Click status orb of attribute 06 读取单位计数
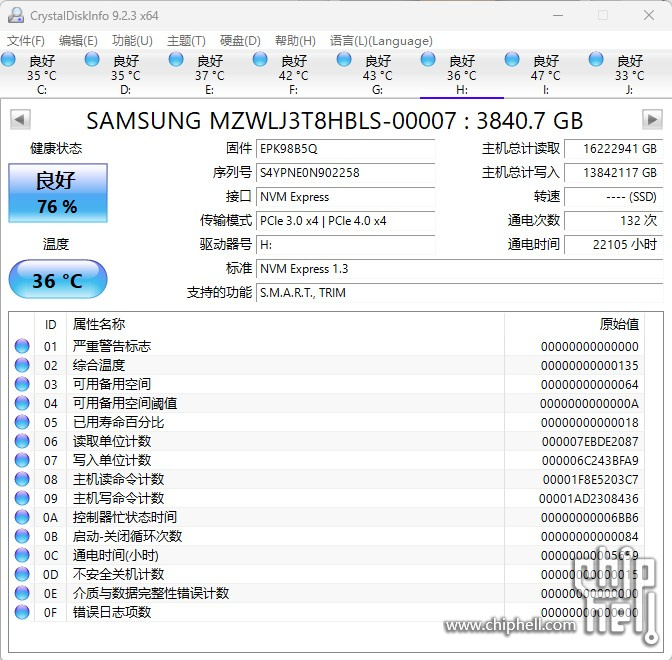672x660 pixels. [x=22, y=441]
